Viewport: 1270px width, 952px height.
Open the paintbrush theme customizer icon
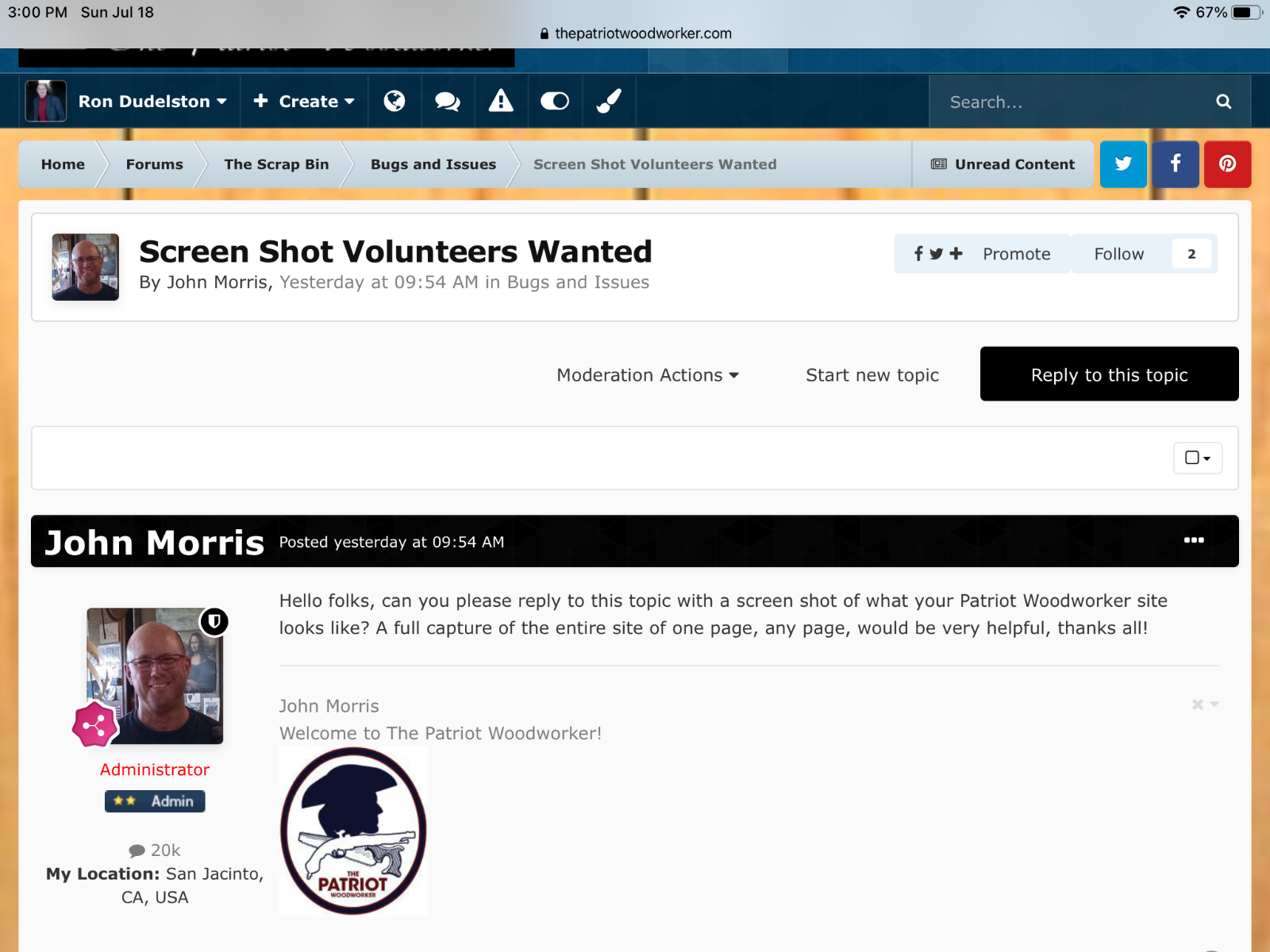pyautogui.click(x=609, y=101)
